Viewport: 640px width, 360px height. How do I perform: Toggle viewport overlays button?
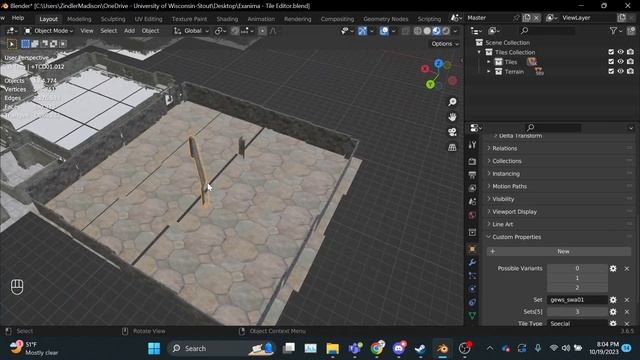pyautogui.click(x=384, y=31)
